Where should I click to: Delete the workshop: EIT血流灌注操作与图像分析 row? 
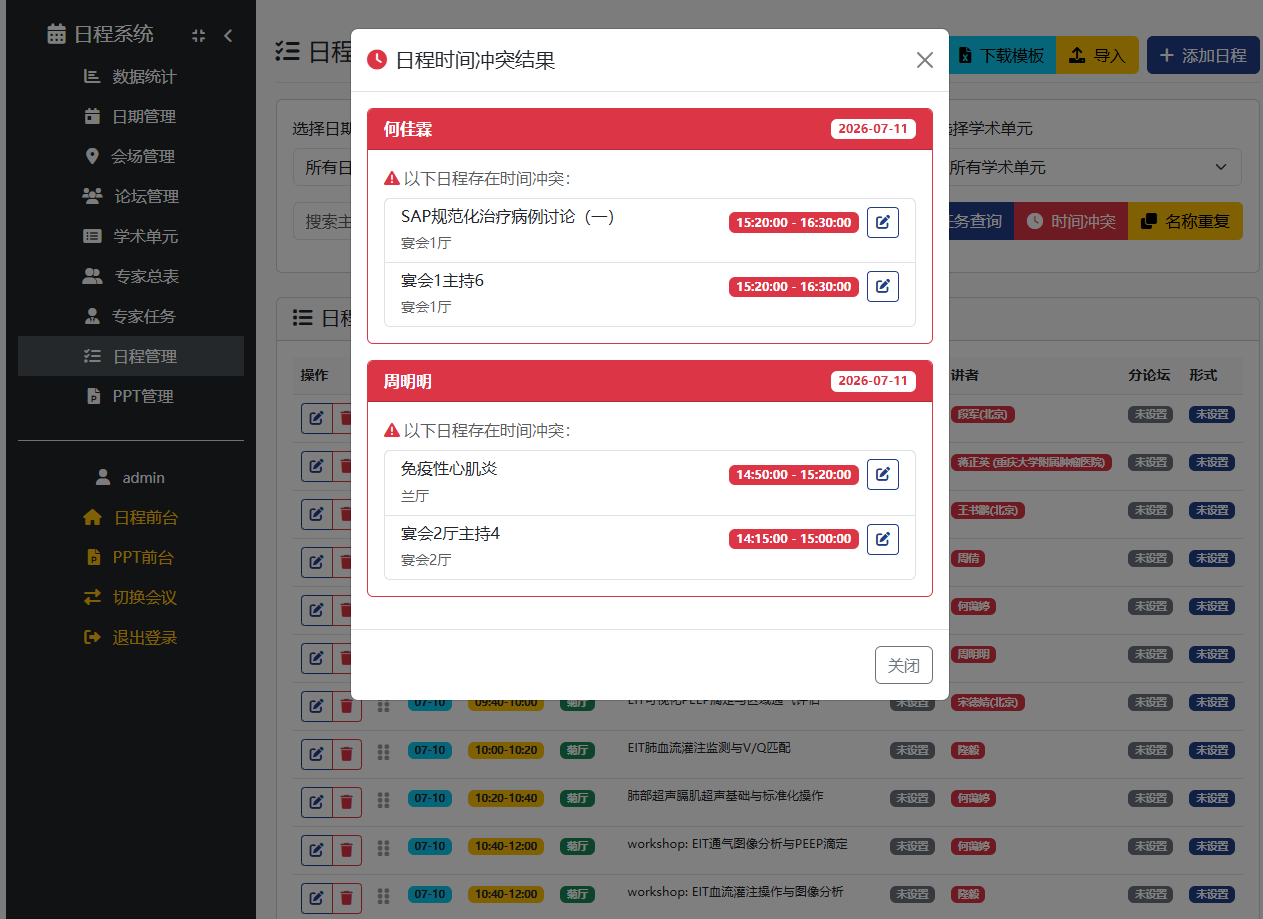tap(346, 898)
